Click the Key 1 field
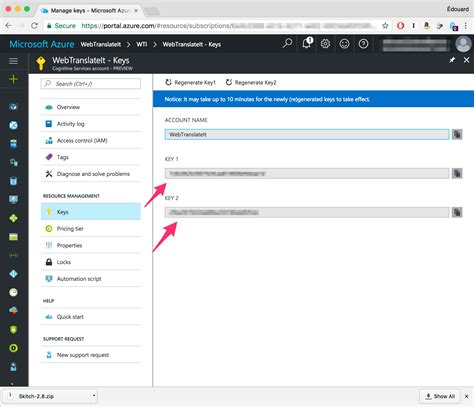The height and width of the screenshot is (407, 474). [307, 173]
